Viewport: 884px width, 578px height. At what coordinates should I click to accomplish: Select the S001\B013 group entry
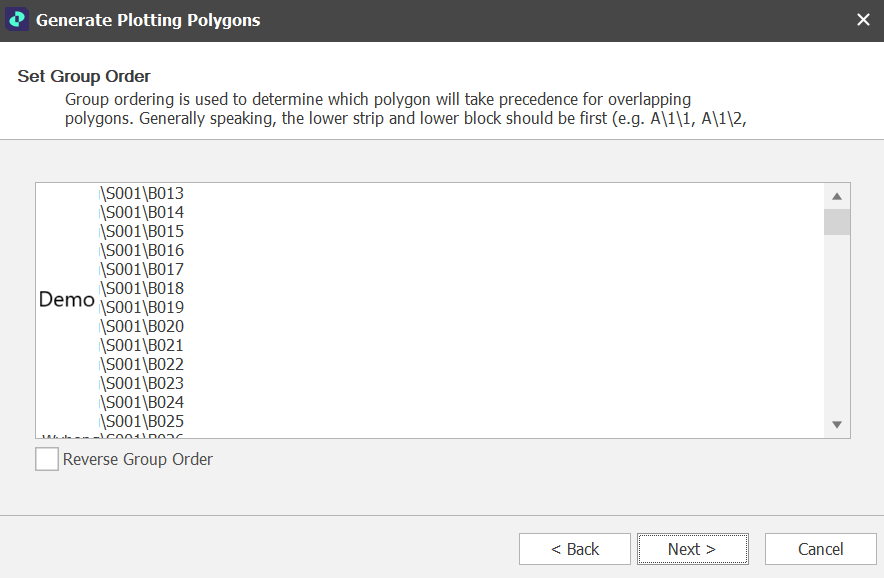(142, 193)
